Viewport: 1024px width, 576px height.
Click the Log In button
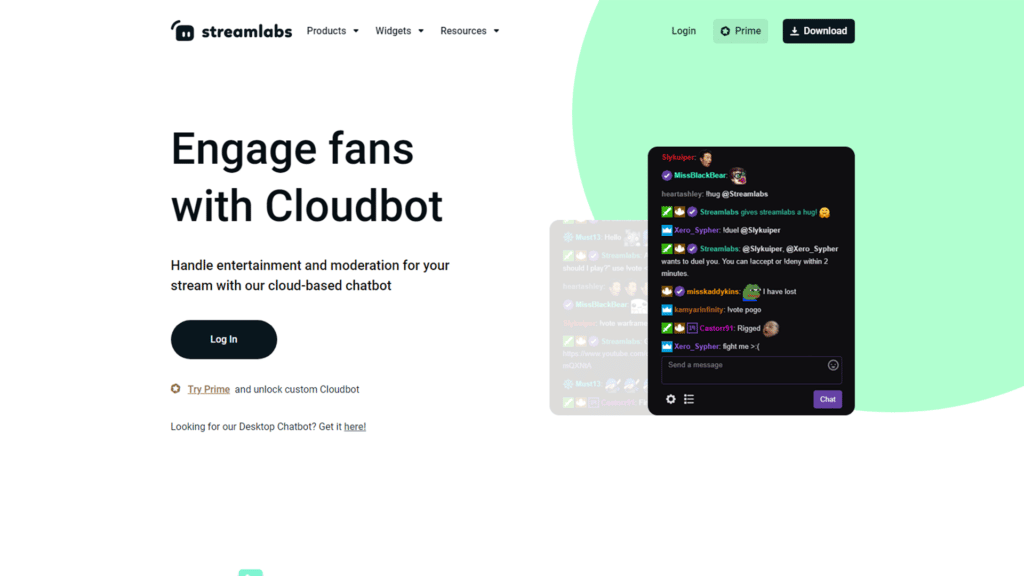click(223, 339)
